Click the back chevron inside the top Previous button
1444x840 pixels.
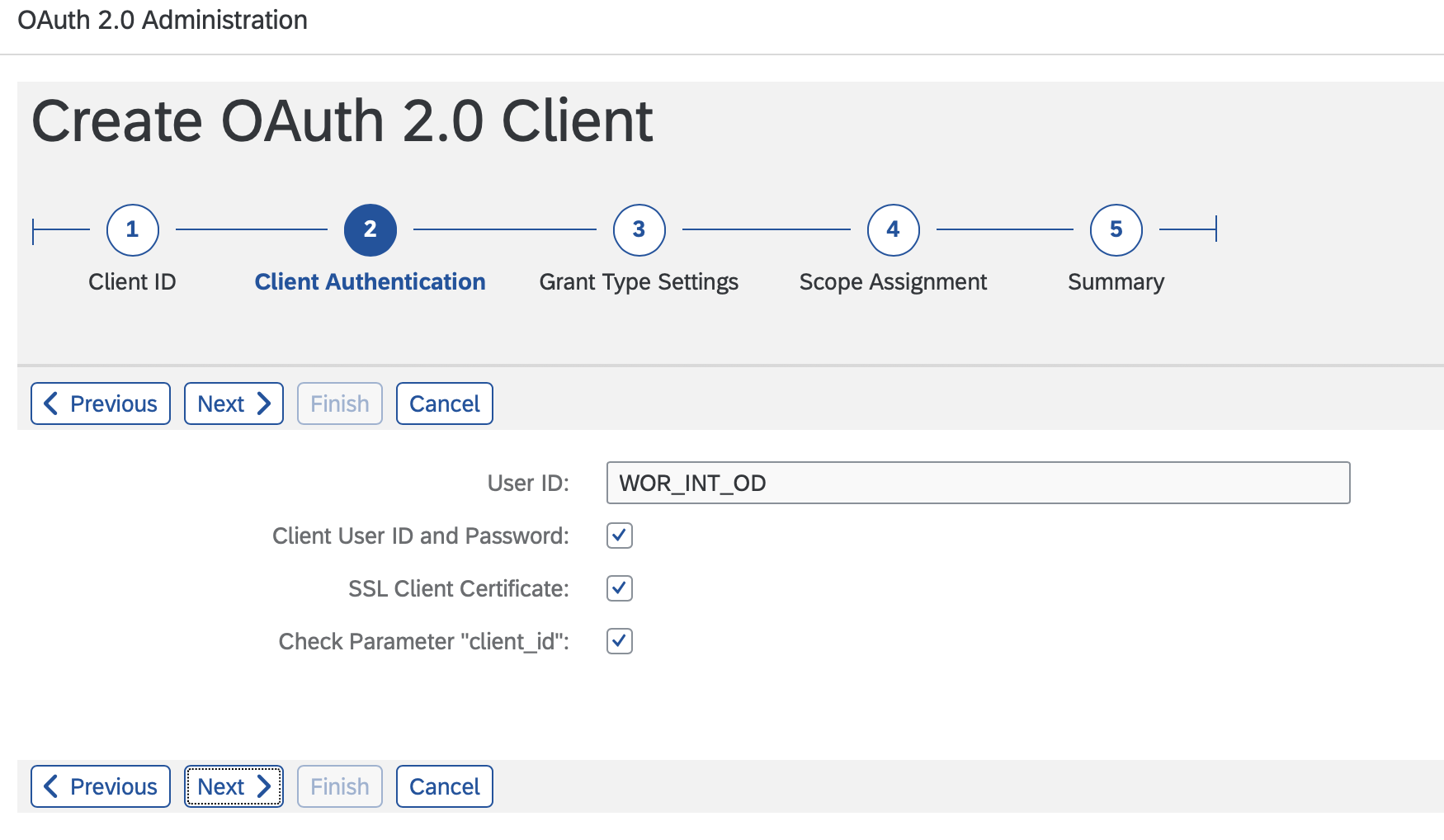point(51,403)
